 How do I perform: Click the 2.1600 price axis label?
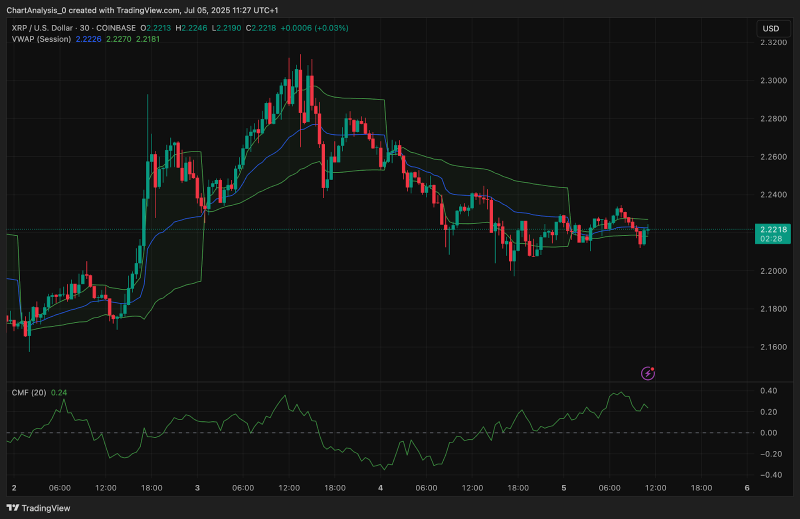click(x=773, y=347)
